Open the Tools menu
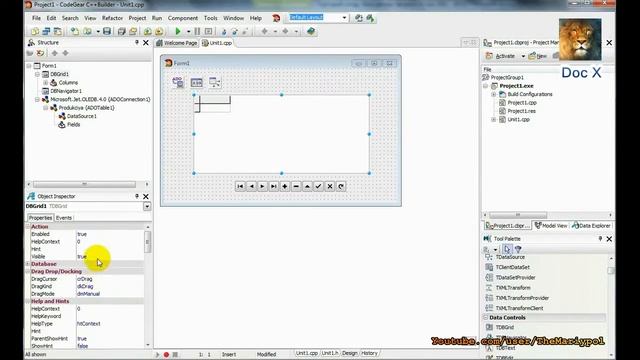The image size is (640, 360). coord(211,18)
